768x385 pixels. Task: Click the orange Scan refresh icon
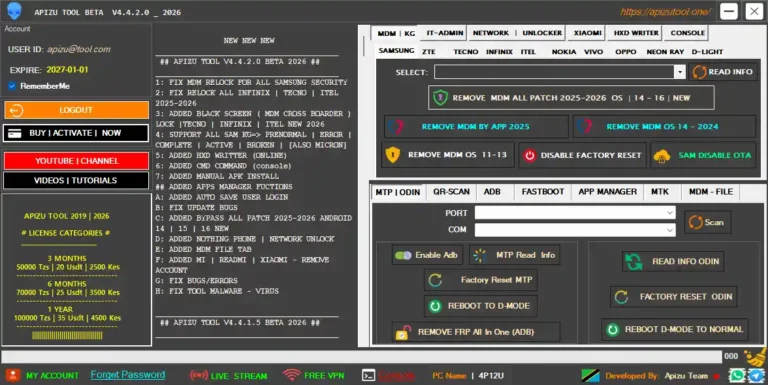695,222
